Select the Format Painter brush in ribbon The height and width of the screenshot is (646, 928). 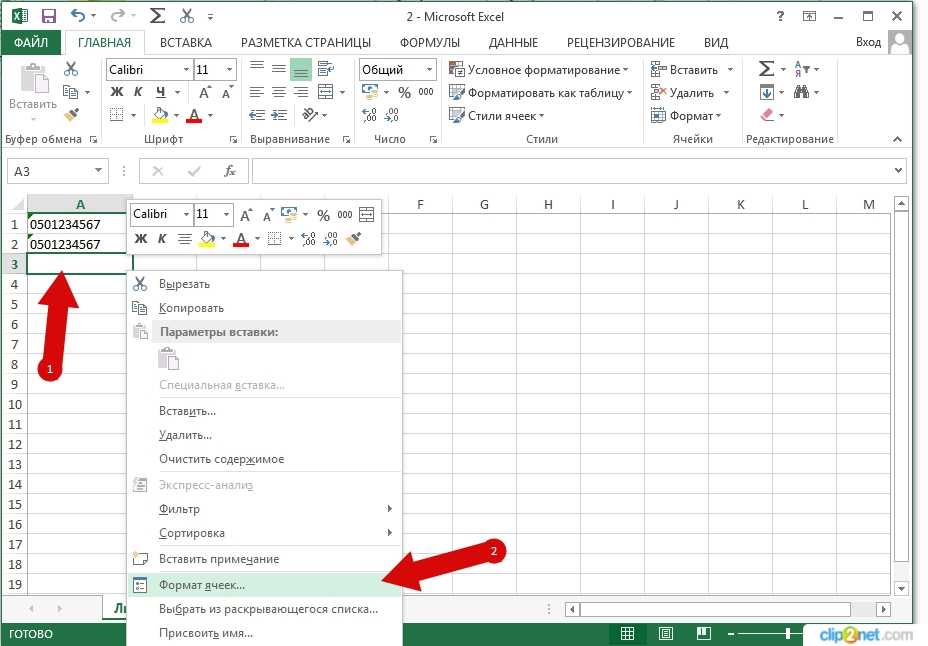[71, 114]
